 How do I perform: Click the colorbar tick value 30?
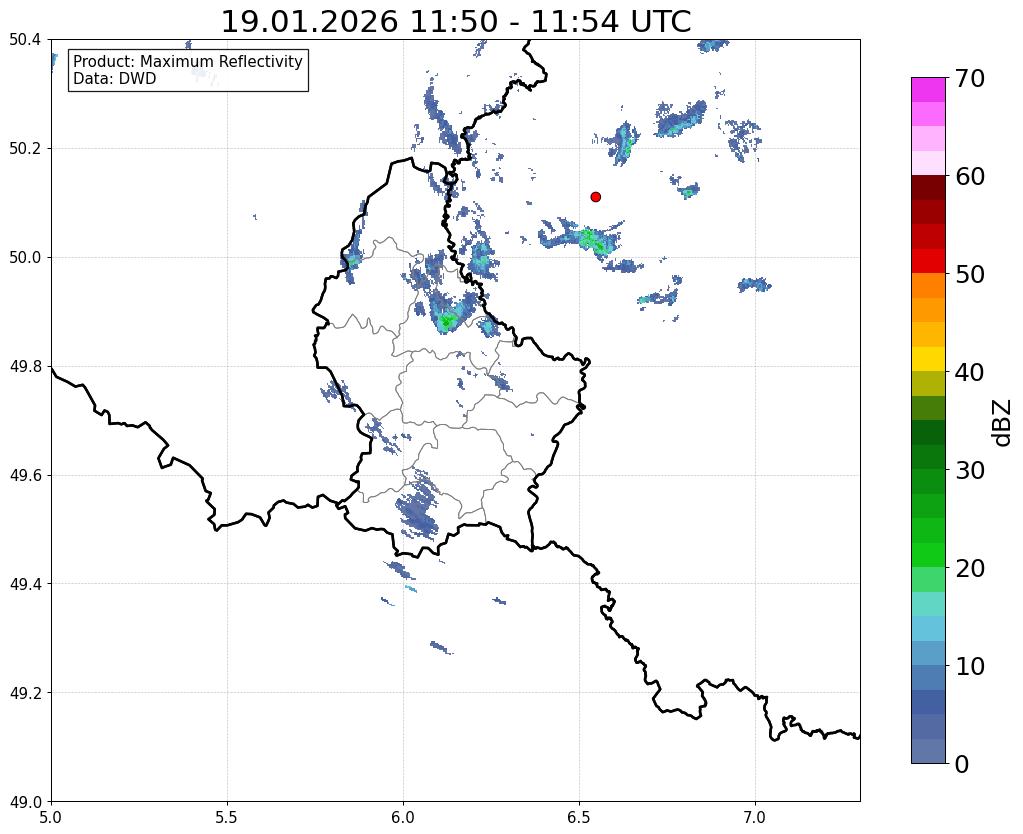pyautogui.click(x=970, y=470)
